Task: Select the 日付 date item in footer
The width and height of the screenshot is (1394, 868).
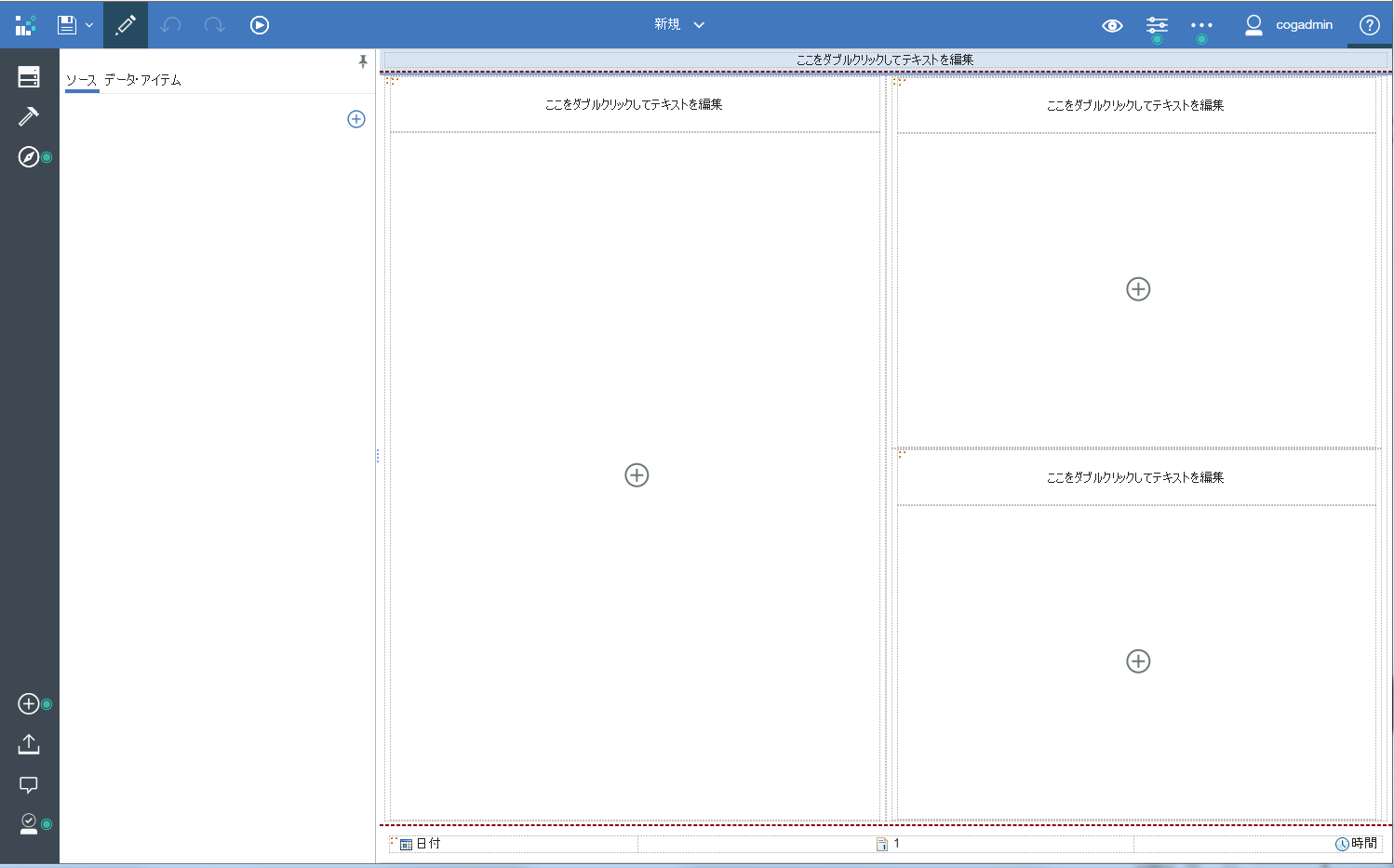Action: pyautogui.click(x=421, y=844)
